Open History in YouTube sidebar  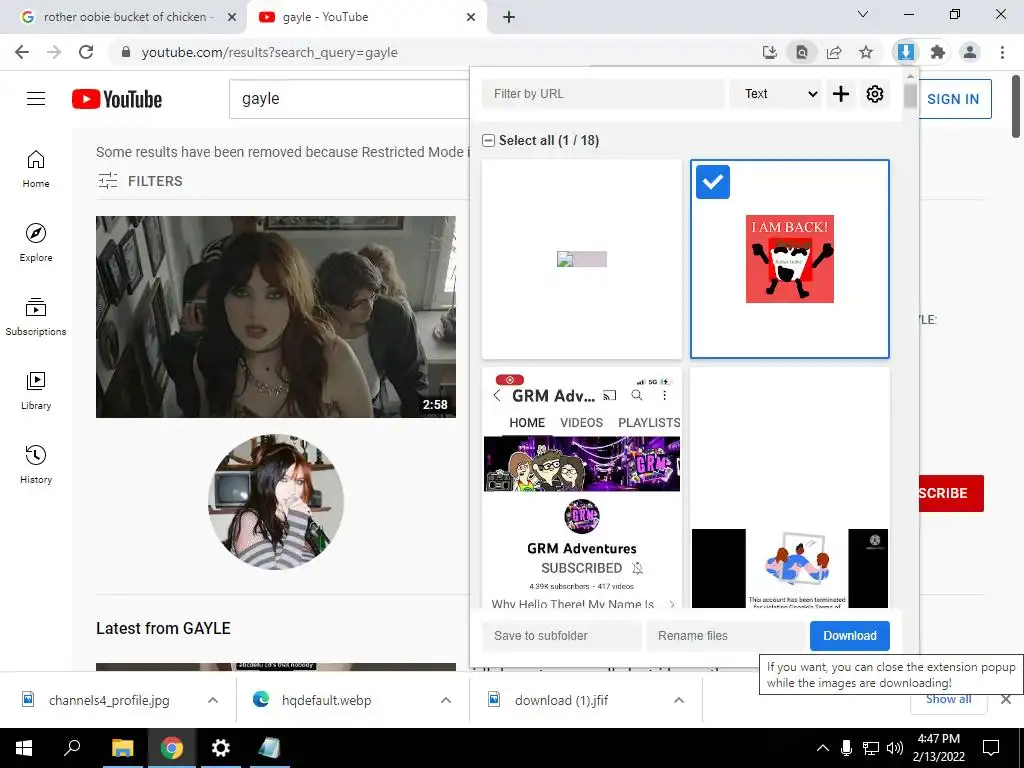pyautogui.click(x=36, y=464)
